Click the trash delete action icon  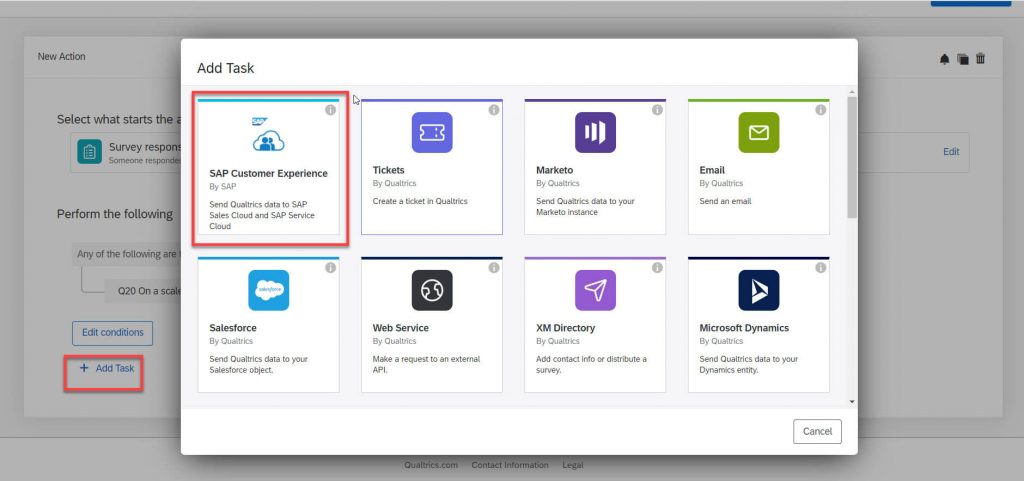[980, 59]
